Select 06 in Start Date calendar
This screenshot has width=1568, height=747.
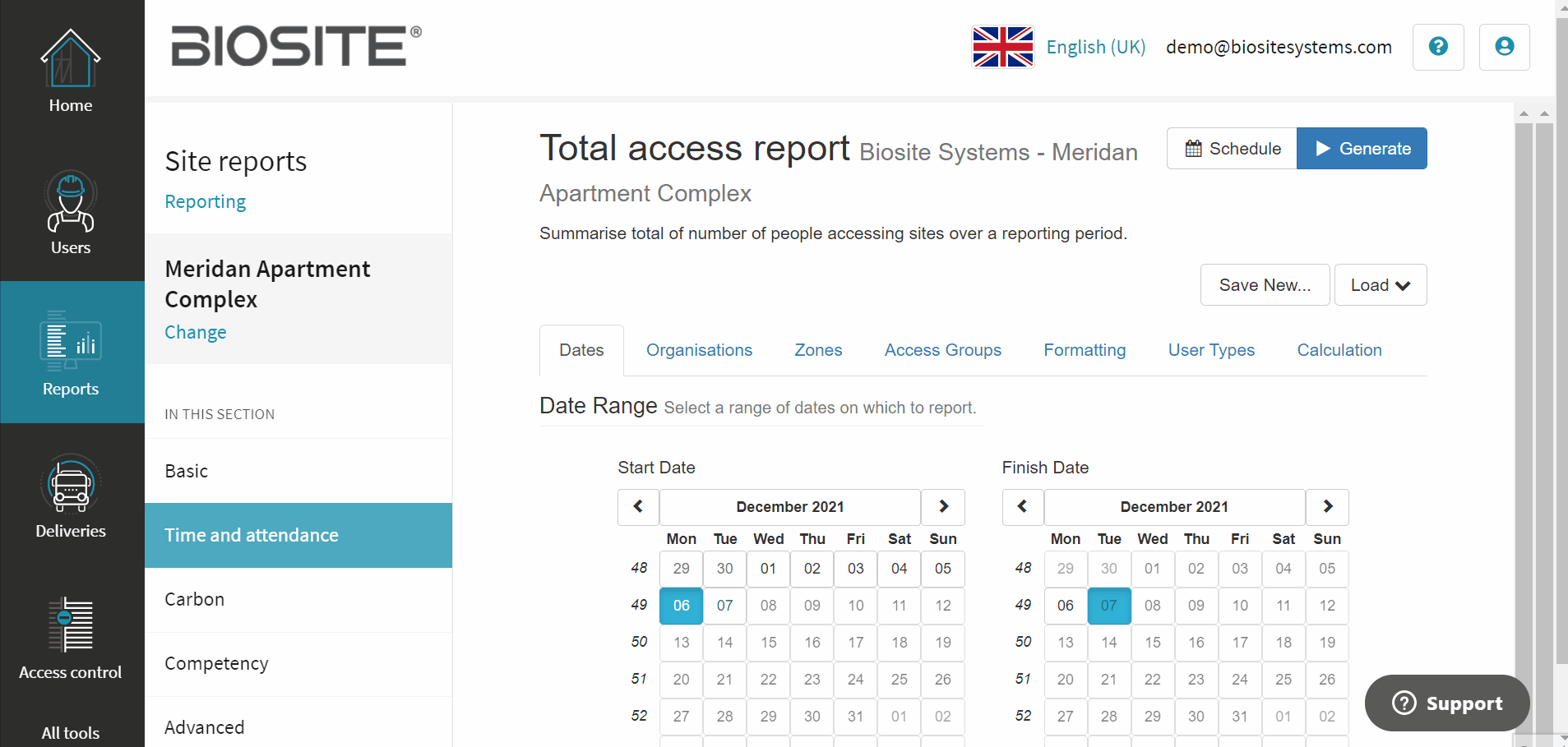coord(682,606)
